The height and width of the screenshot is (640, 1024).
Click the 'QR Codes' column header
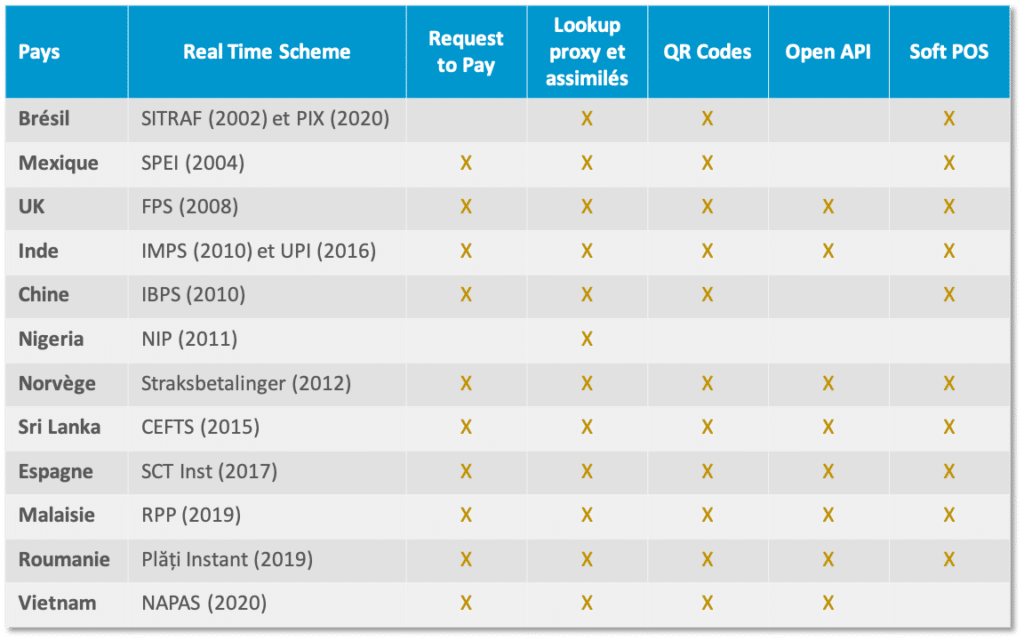(707, 52)
